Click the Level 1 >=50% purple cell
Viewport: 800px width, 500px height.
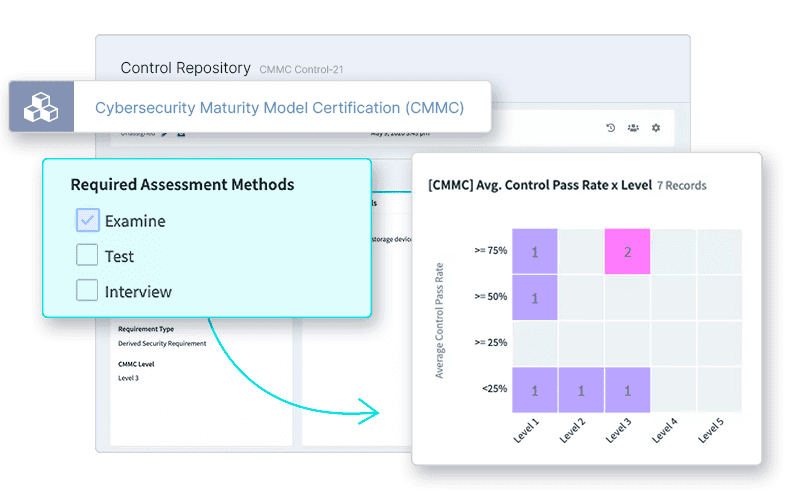click(x=535, y=298)
